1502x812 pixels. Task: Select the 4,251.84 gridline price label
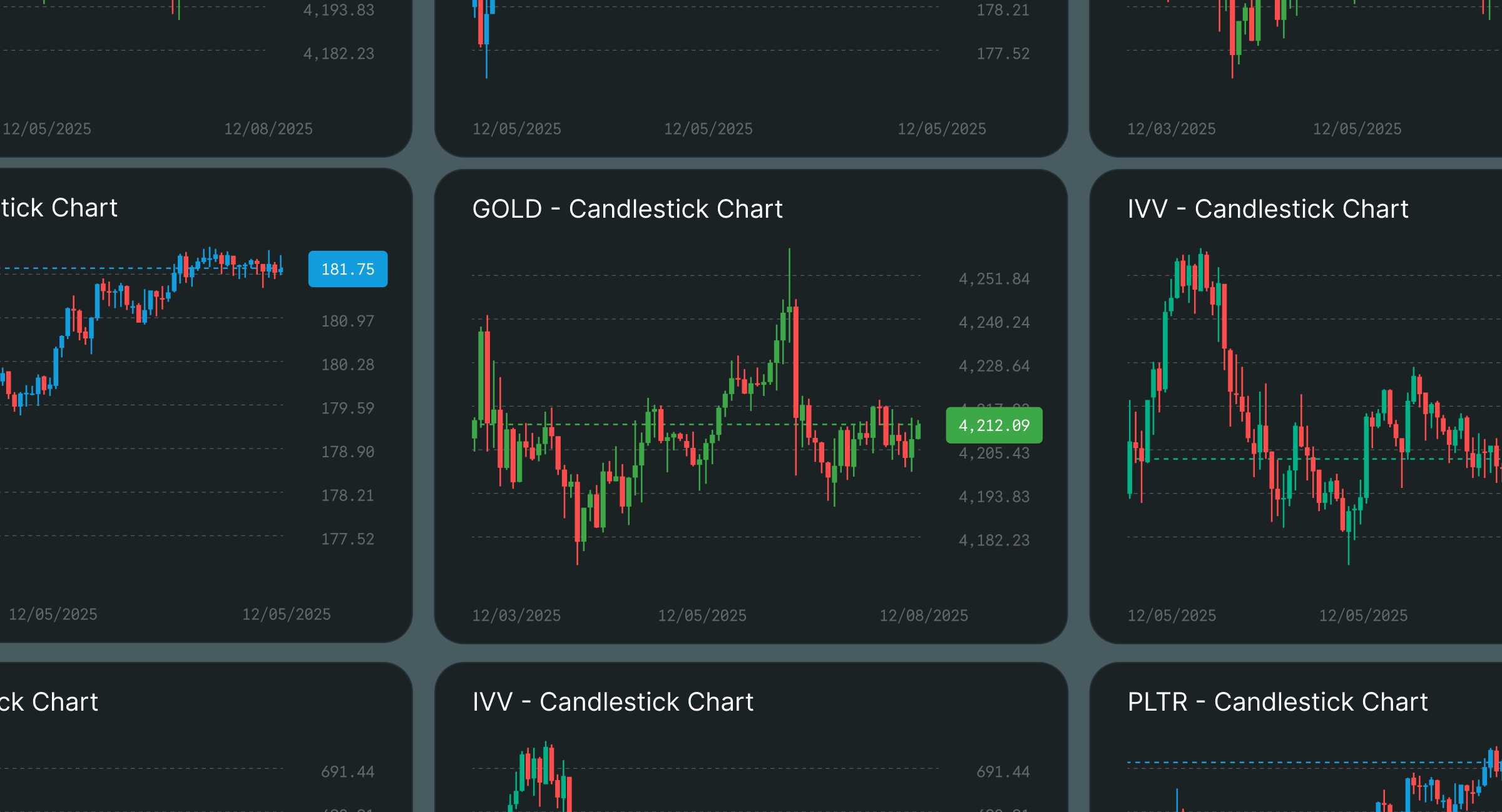993,280
